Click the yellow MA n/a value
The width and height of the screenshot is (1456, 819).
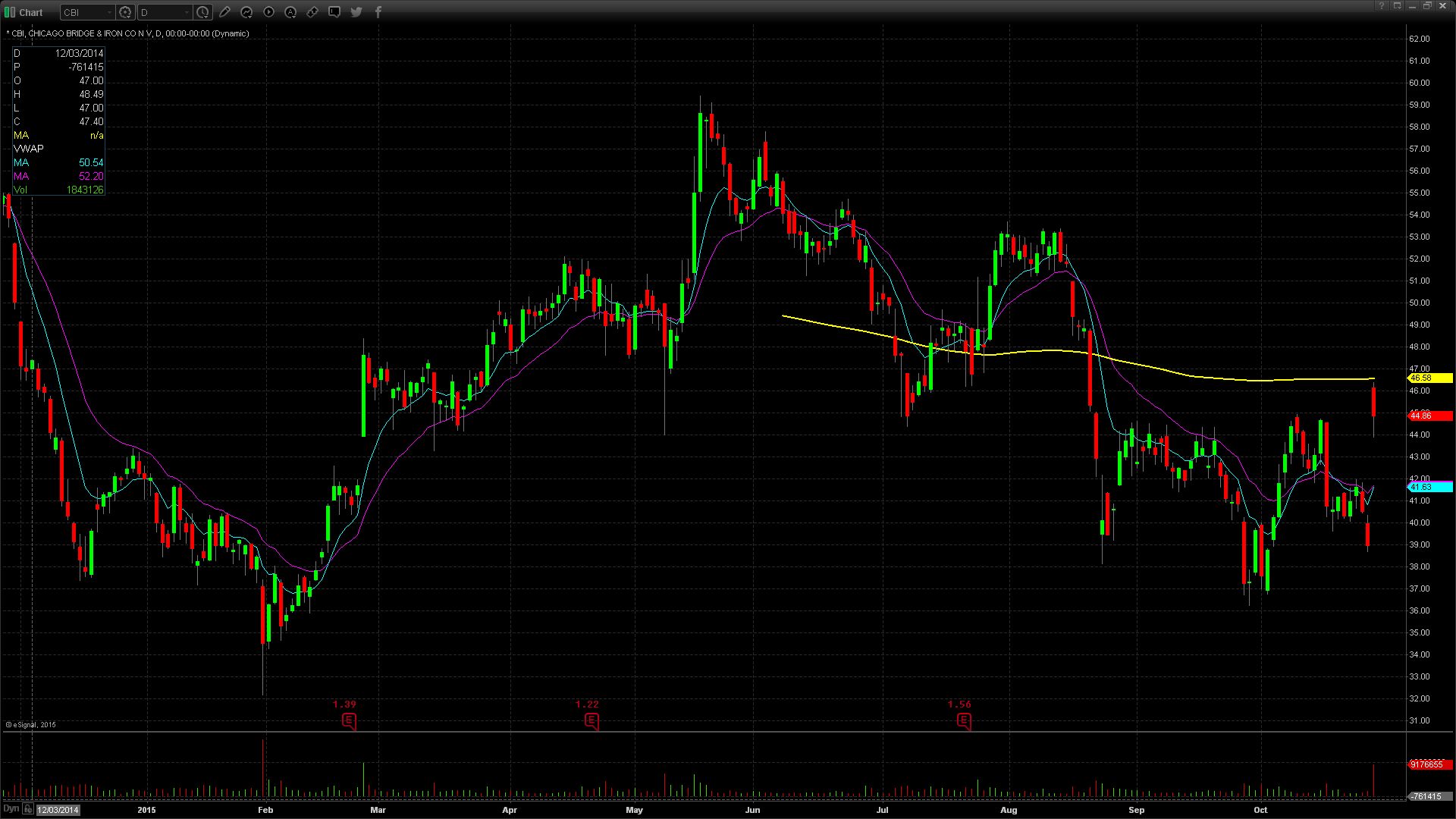click(x=96, y=135)
